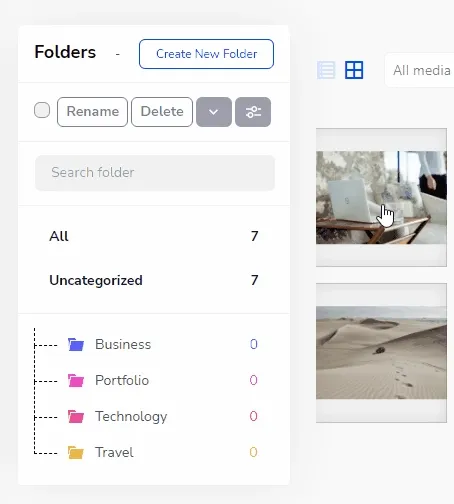Viewport: 454px width, 504px height.
Task: Click the pink Portfolio folder icon
Action: pyautogui.click(x=76, y=380)
